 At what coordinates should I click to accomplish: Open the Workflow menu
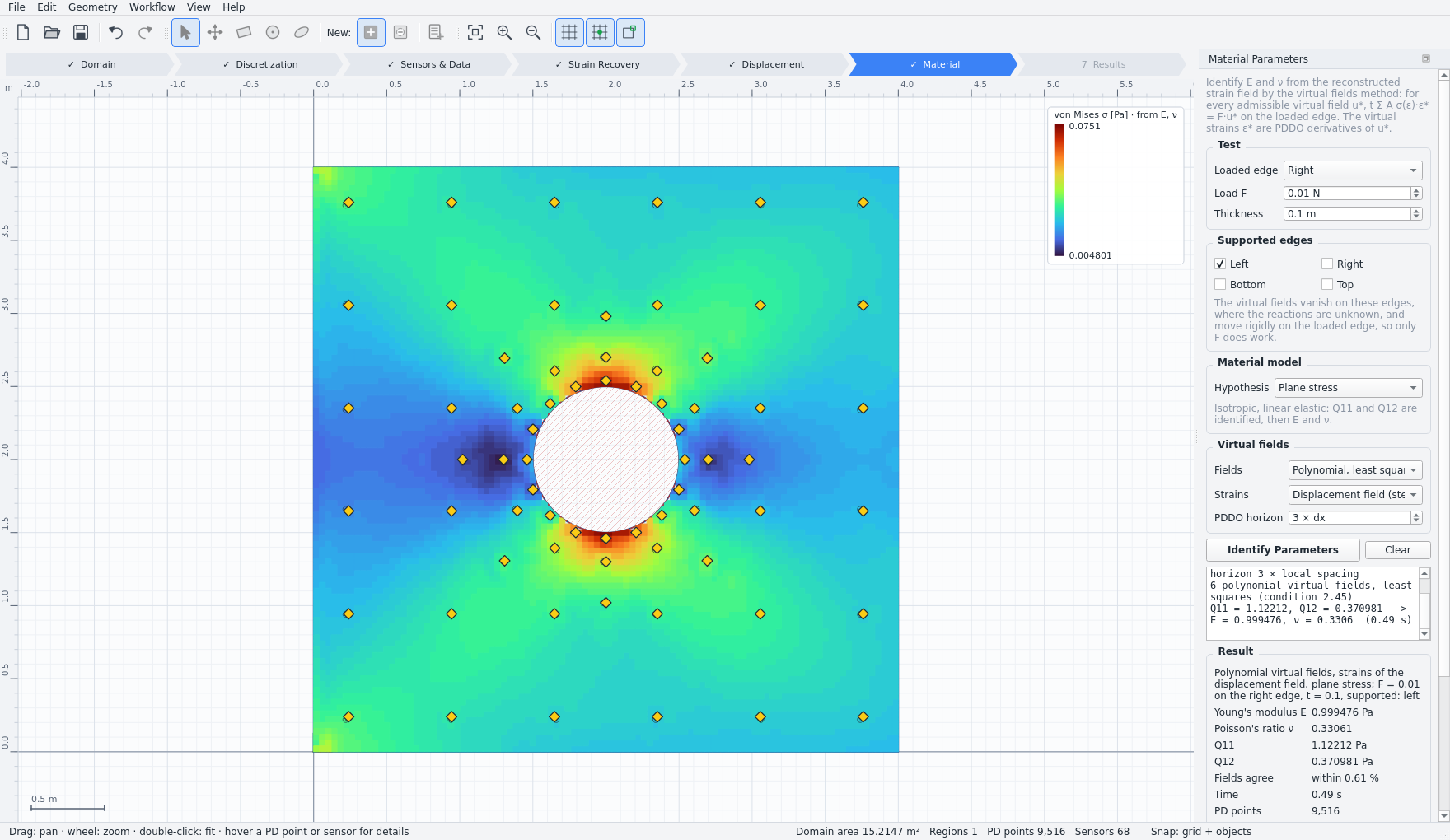click(152, 7)
